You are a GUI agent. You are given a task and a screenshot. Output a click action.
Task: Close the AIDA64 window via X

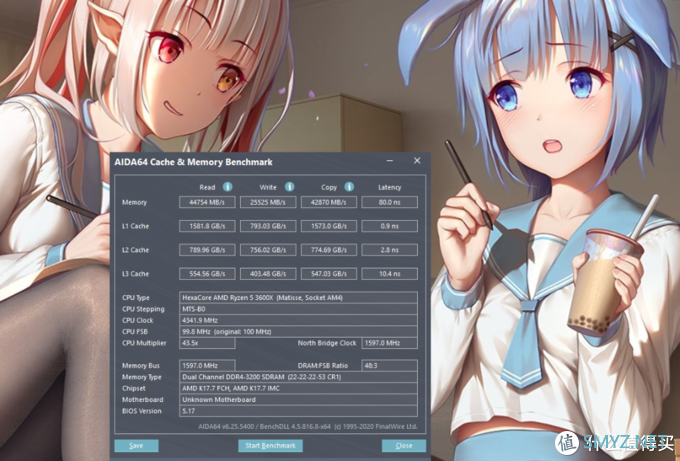point(417,161)
